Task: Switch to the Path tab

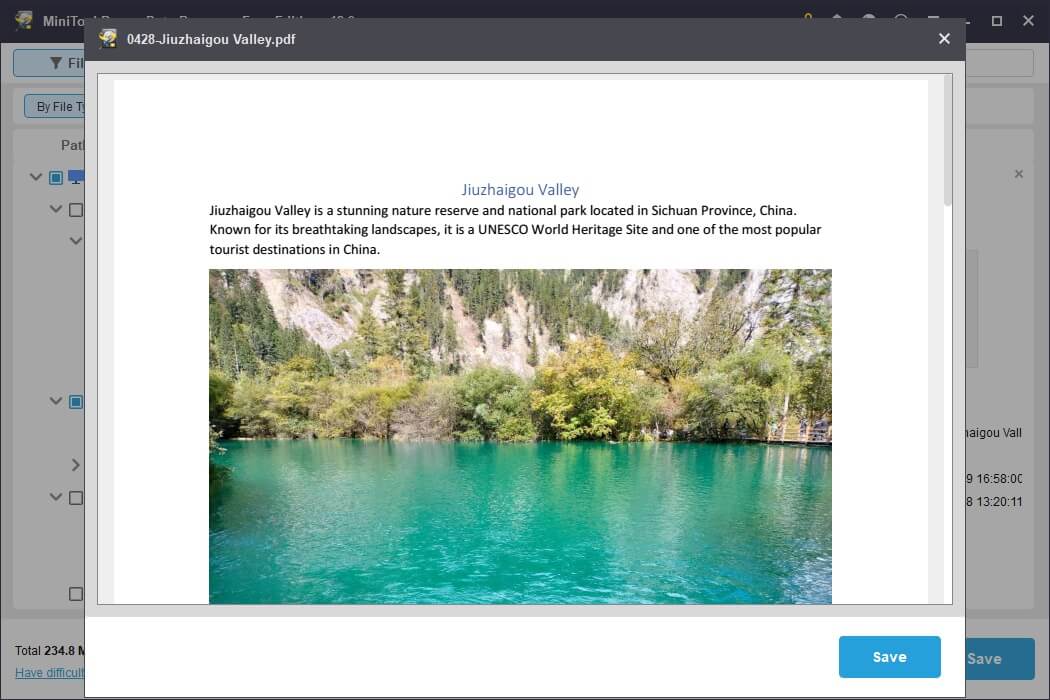Action: 72,145
